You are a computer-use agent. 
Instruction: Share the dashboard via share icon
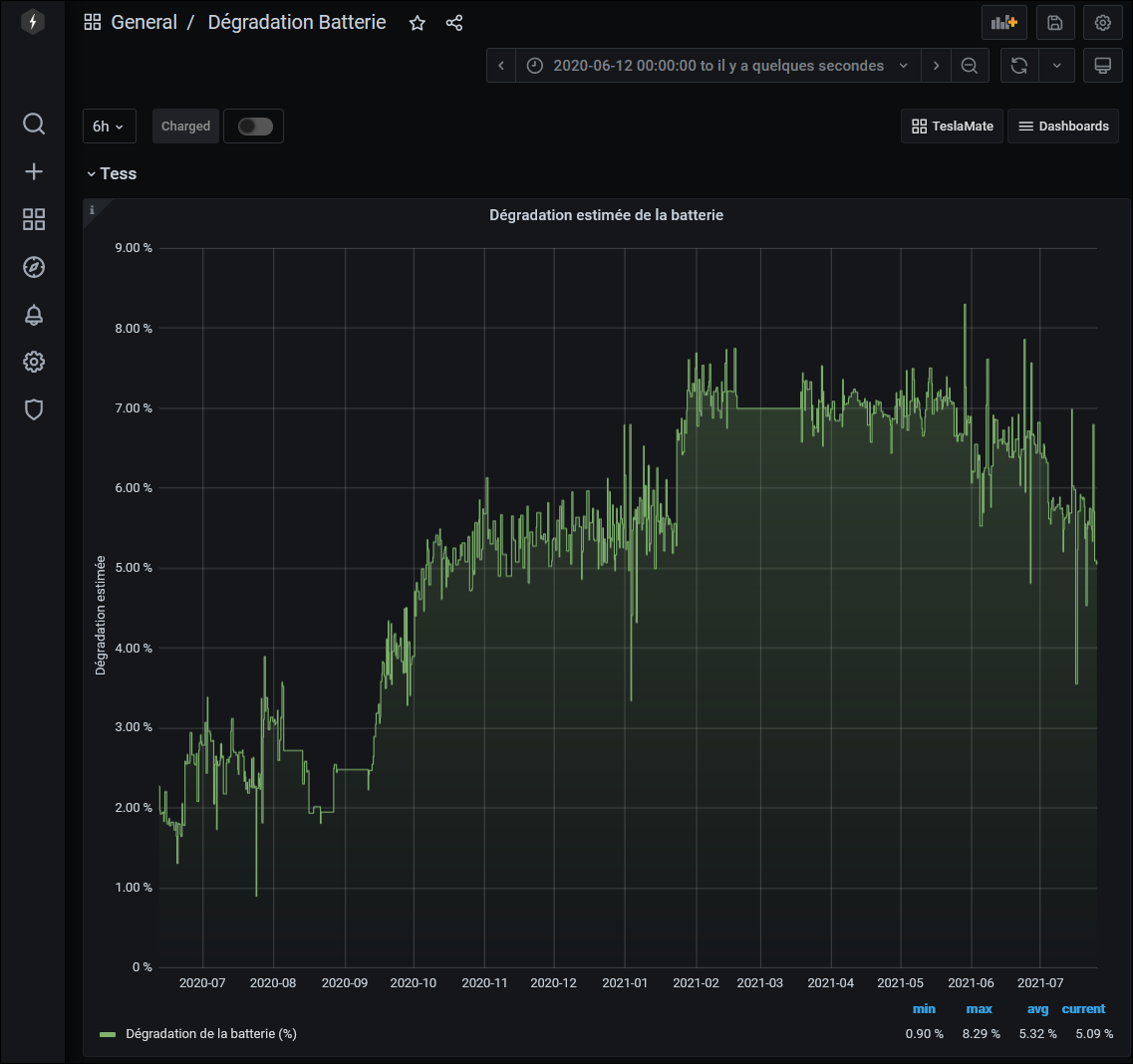pyautogui.click(x=453, y=23)
